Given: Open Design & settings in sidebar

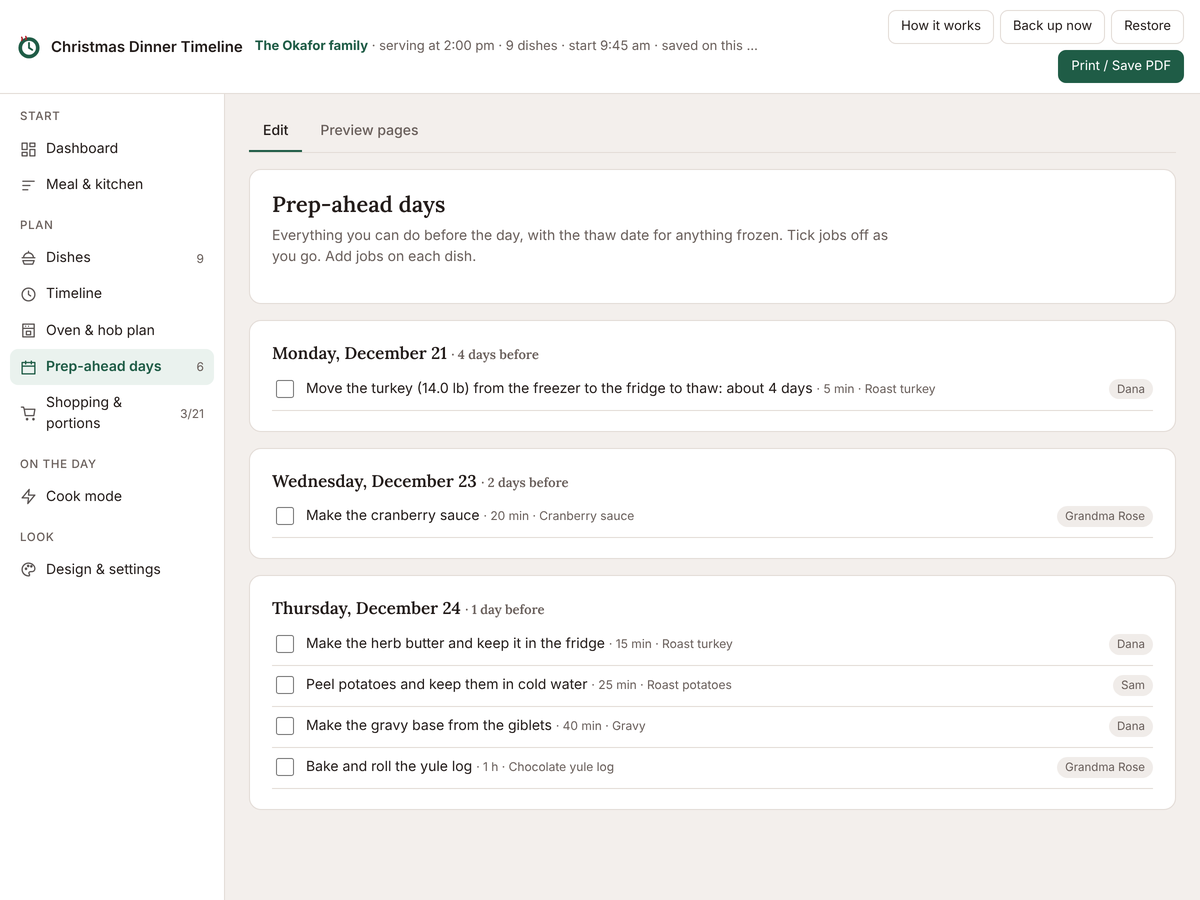Looking at the screenshot, I should click(x=112, y=570).
